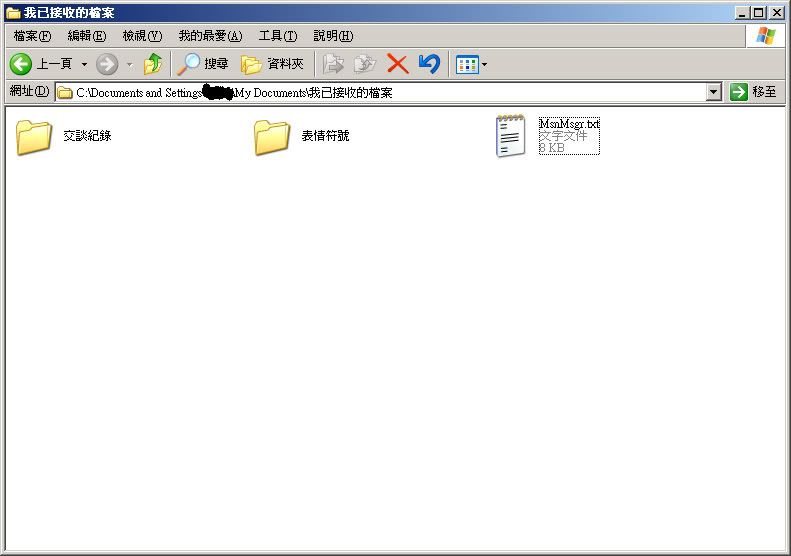Open the 檔案(F) menu
Image resolution: width=791 pixels, height=556 pixels.
point(32,36)
